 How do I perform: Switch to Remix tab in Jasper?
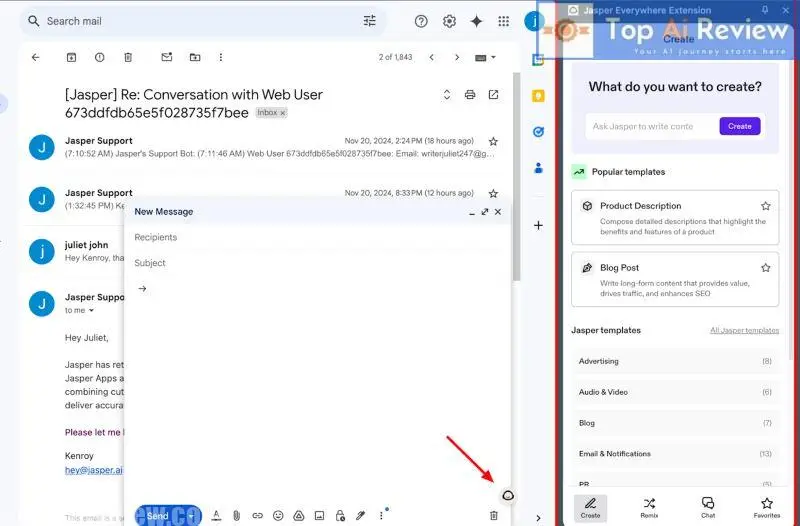pos(649,508)
